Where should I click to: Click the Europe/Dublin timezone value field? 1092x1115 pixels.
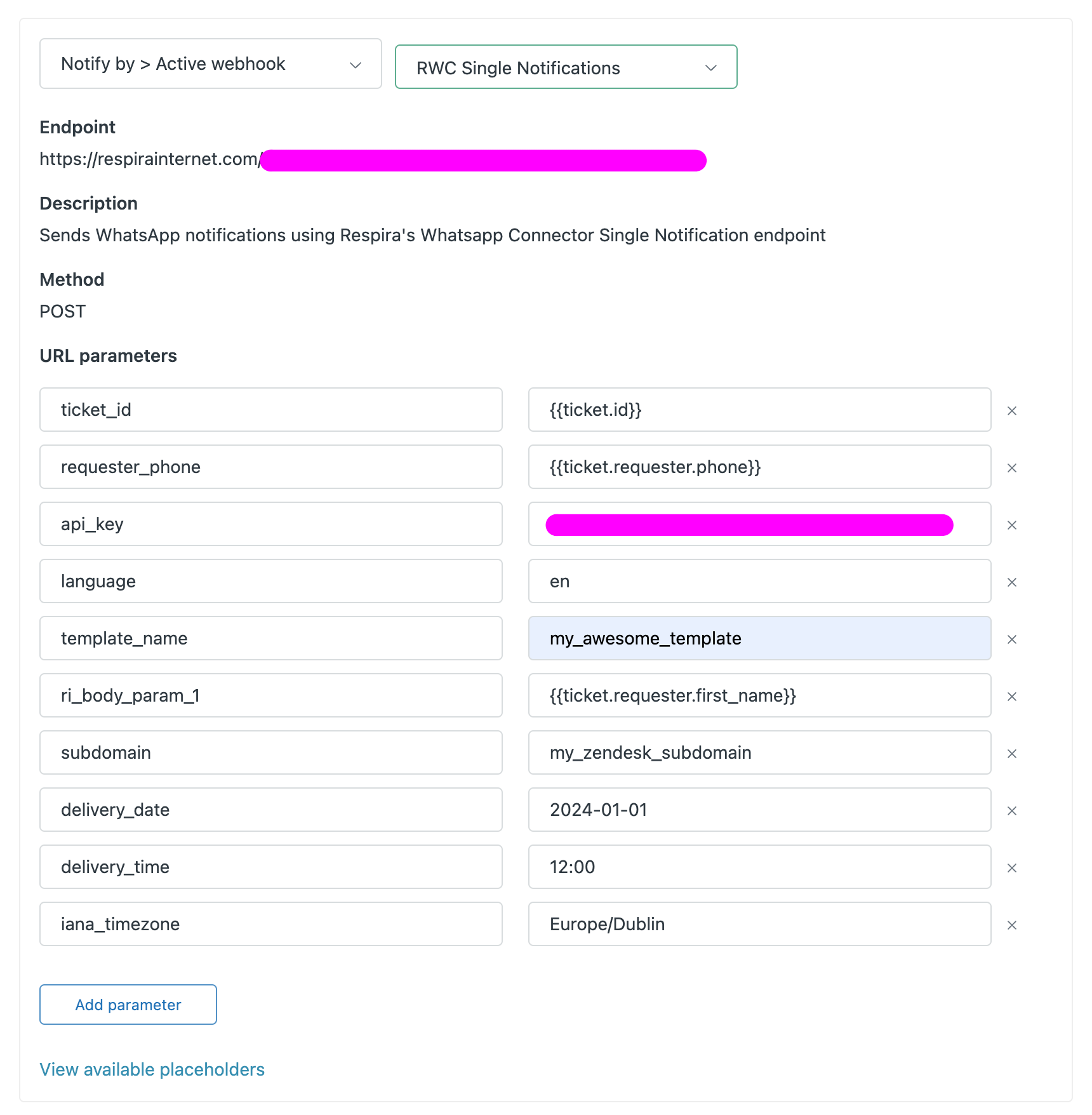tap(759, 925)
